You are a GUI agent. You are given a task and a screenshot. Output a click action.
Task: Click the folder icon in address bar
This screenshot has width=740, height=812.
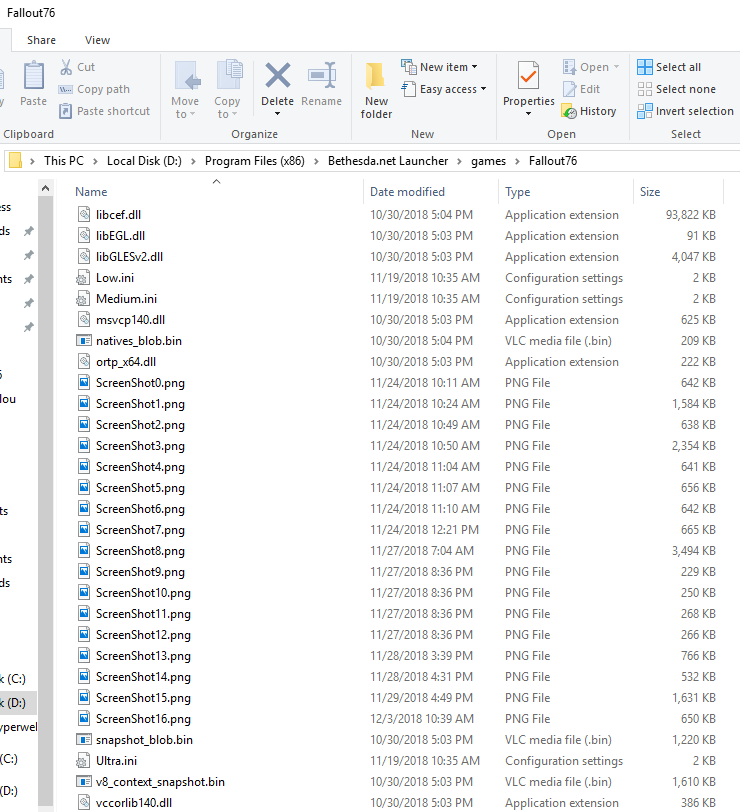pyautogui.click(x=16, y=161)
